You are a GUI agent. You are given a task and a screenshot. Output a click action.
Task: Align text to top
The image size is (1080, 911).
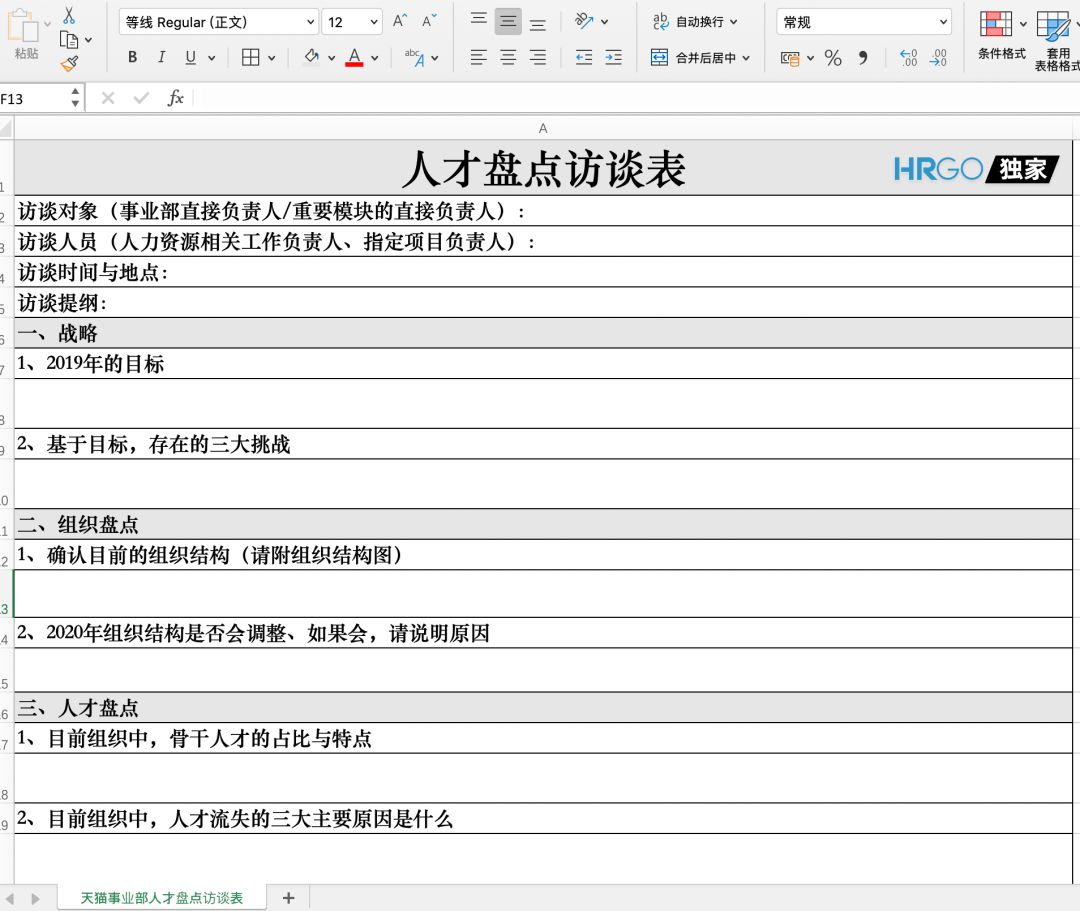point(479,21)
